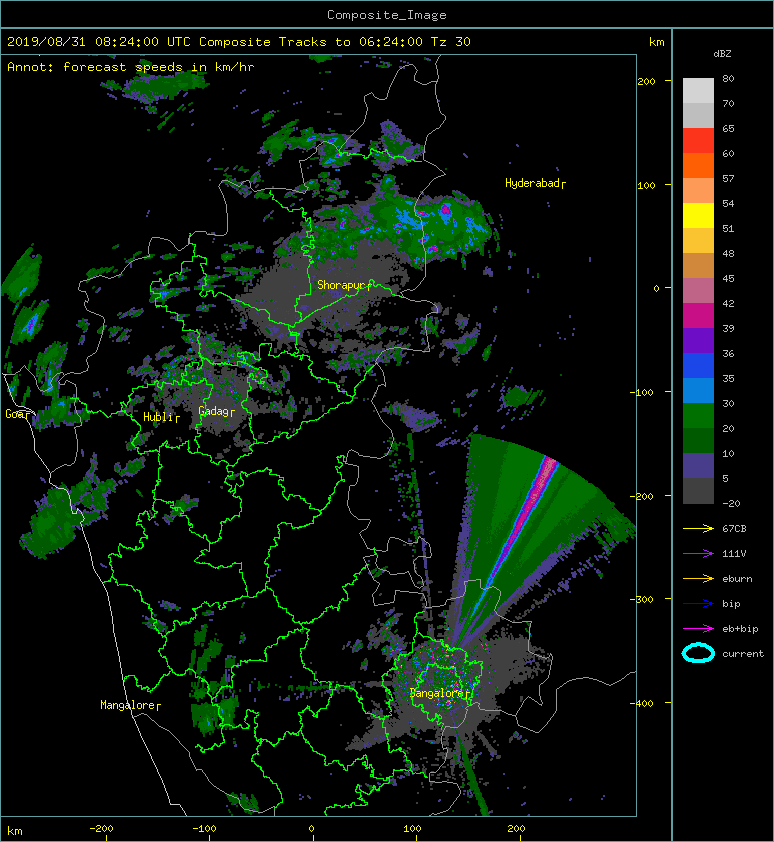Click the 200 tick on vertical axis
This screenshot has height=842, width=774.
646,82
